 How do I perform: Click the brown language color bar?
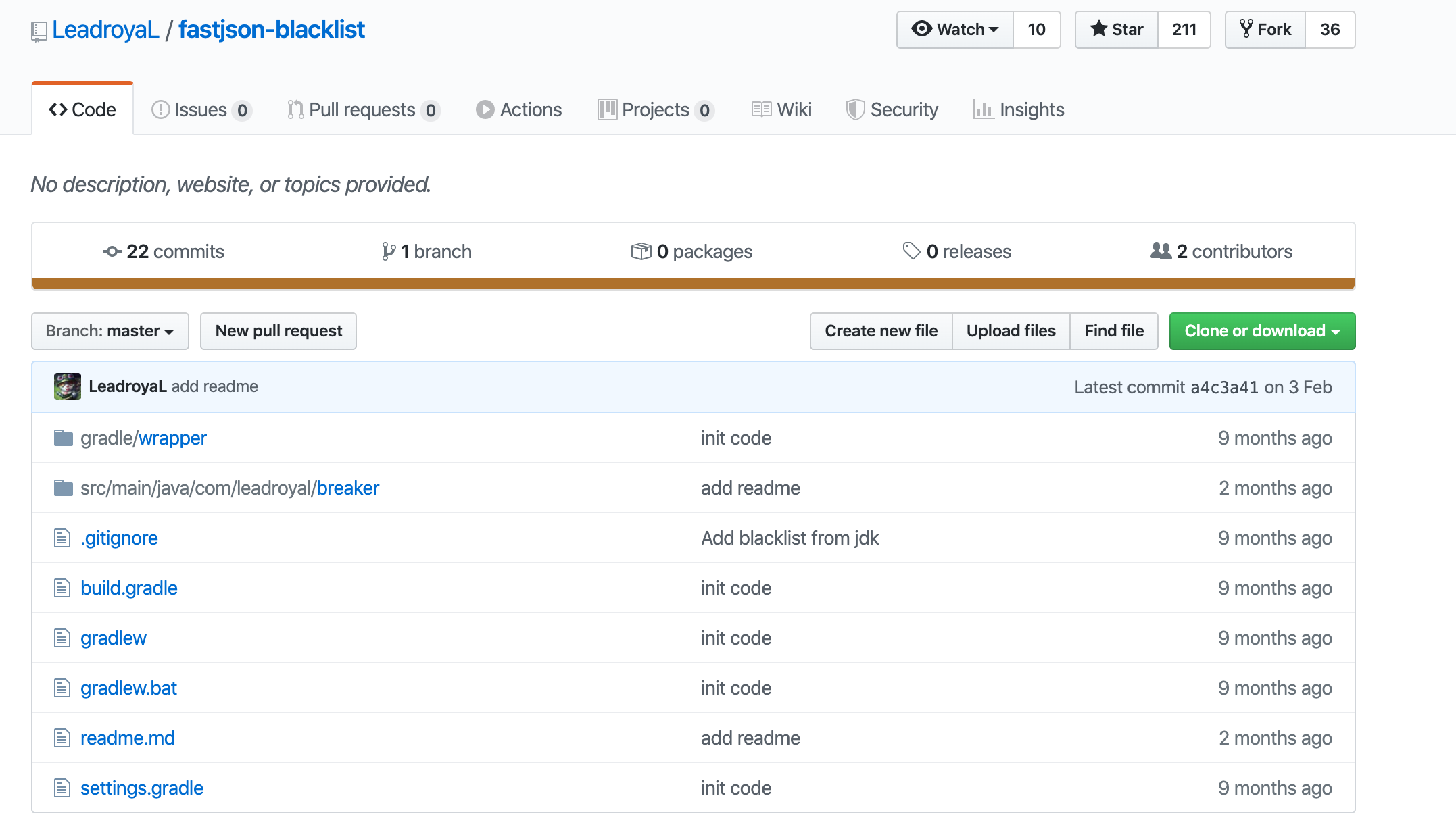(x=693, y=284)
